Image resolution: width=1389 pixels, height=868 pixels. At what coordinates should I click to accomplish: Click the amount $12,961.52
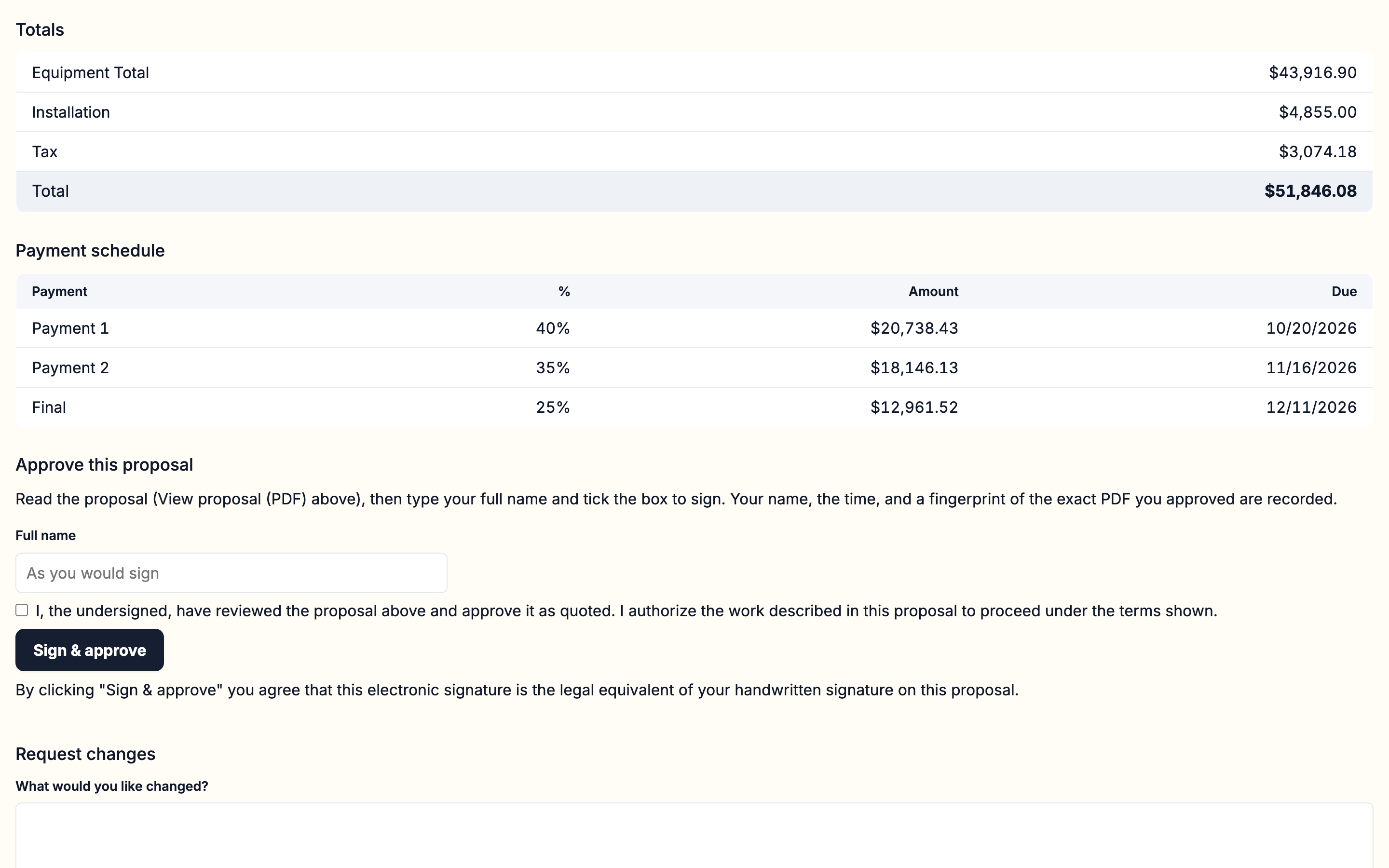pos(914,407)
